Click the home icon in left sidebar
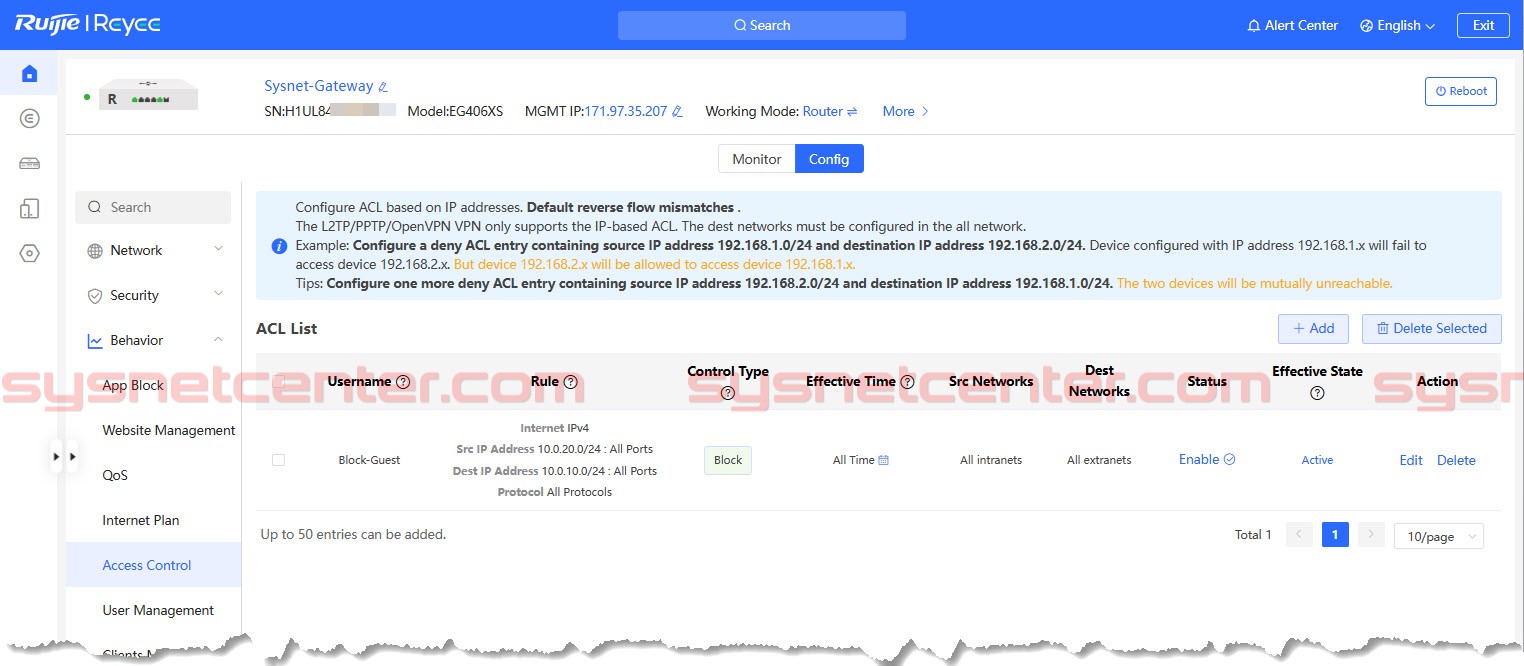This screenshot has width=1524, height=666. click(x=29, y=74)
